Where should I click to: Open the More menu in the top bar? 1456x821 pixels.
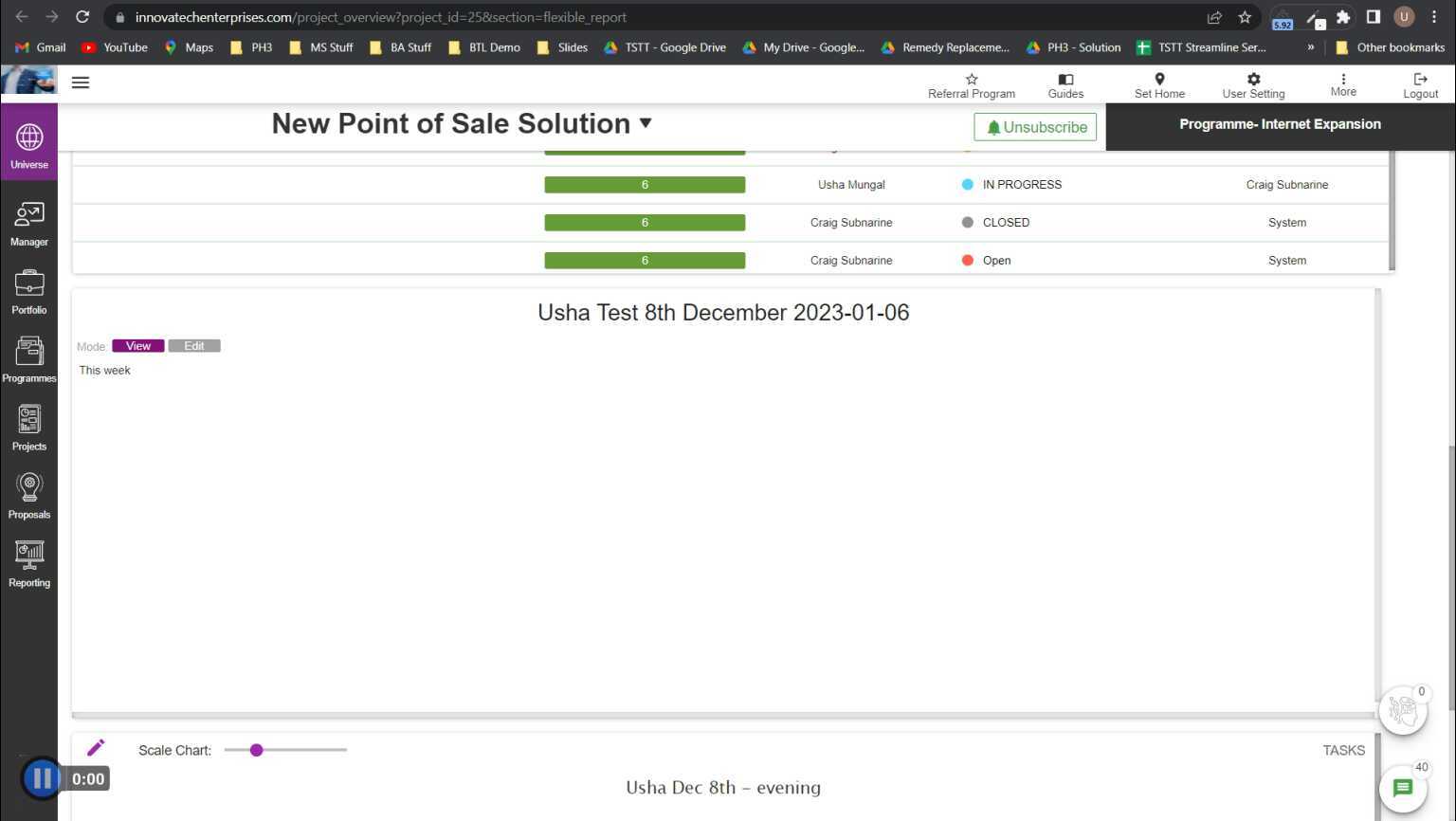click(1343, 85)
